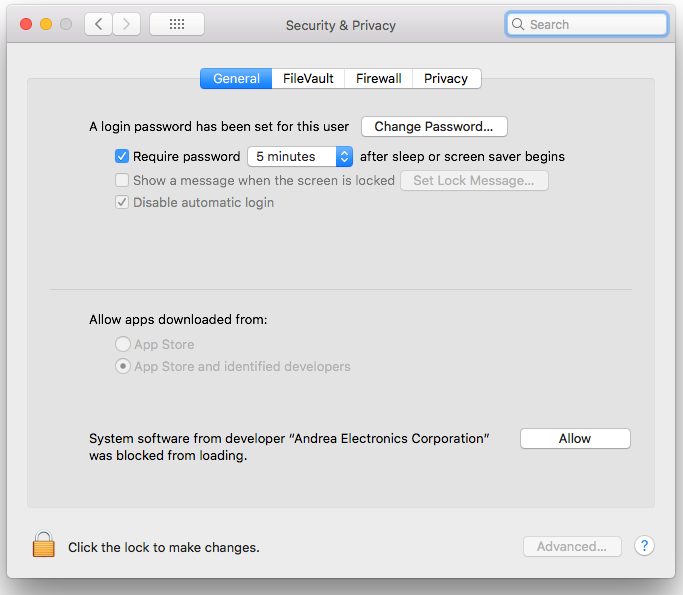Go forward using the right arrow button
The height and width of the screenshot is (595, 683).
point(126,24)
